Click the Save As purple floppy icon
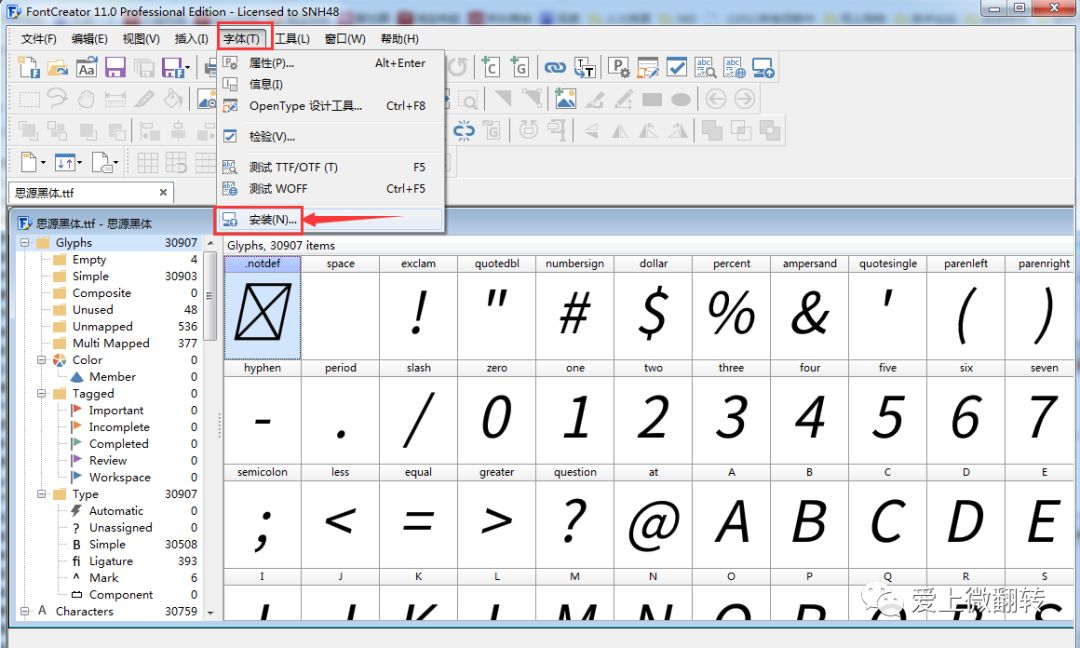 [x=172, y=67]
